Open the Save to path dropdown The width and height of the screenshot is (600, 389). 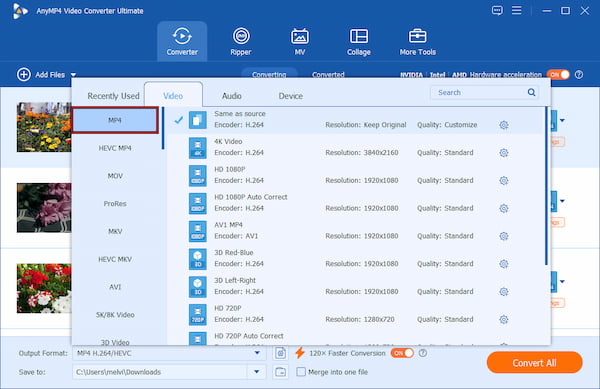(257, 372)
